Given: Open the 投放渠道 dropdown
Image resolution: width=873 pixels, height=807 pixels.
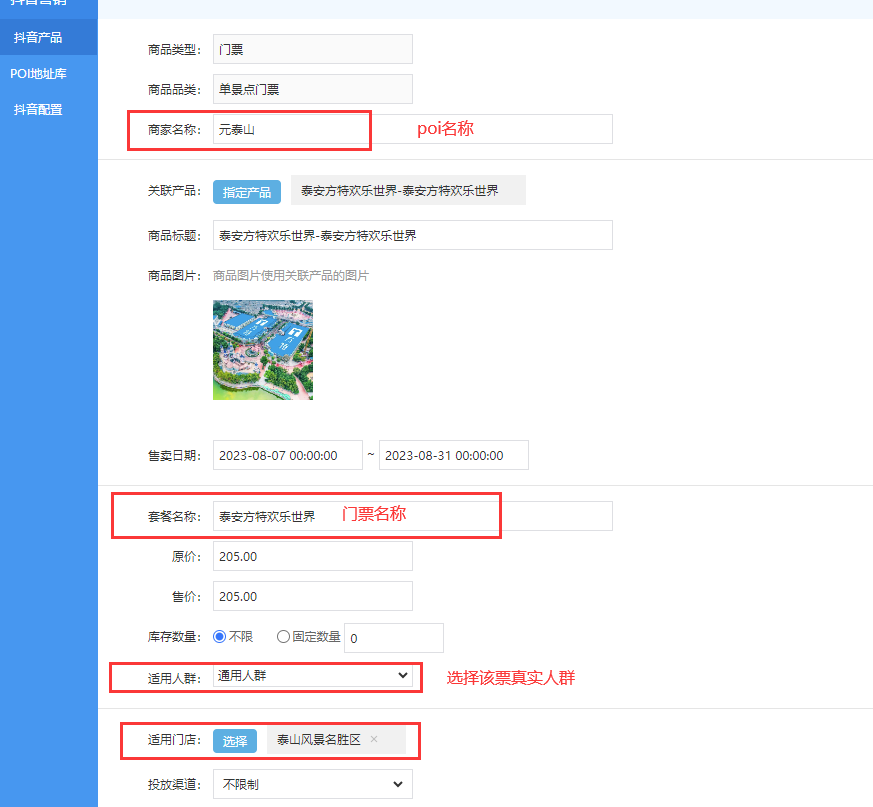Looking at the screenshot, I should 312,784.
